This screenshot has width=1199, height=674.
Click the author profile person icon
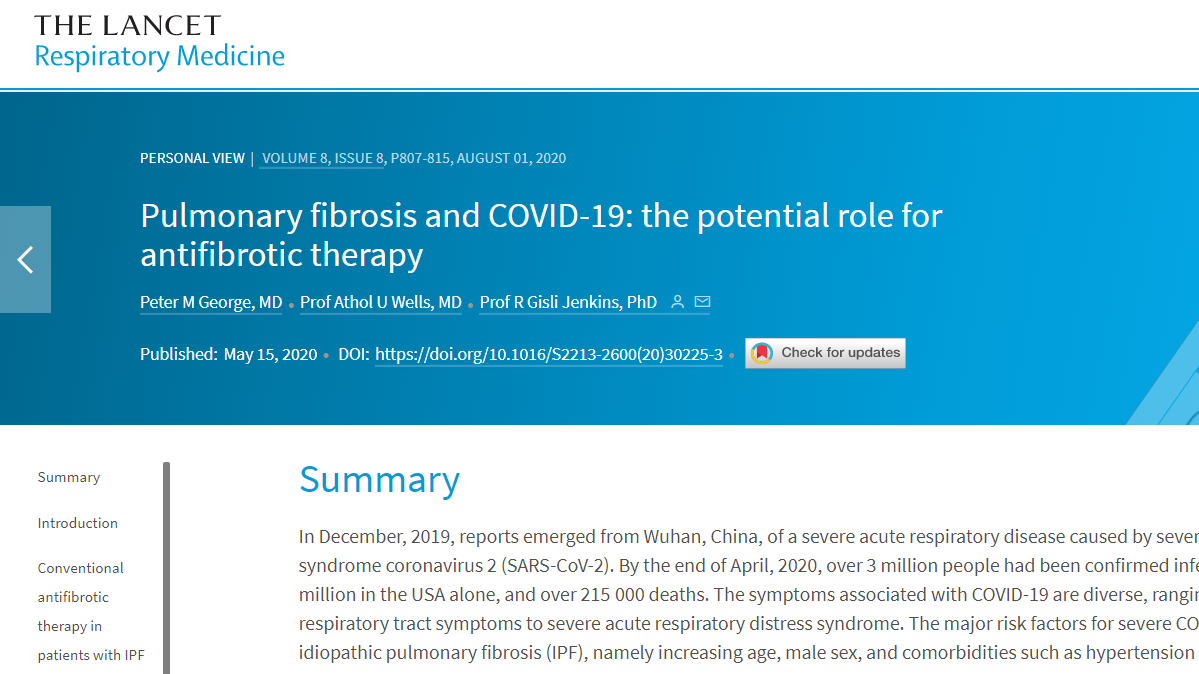pyautogui.click(x=677, y=302)
